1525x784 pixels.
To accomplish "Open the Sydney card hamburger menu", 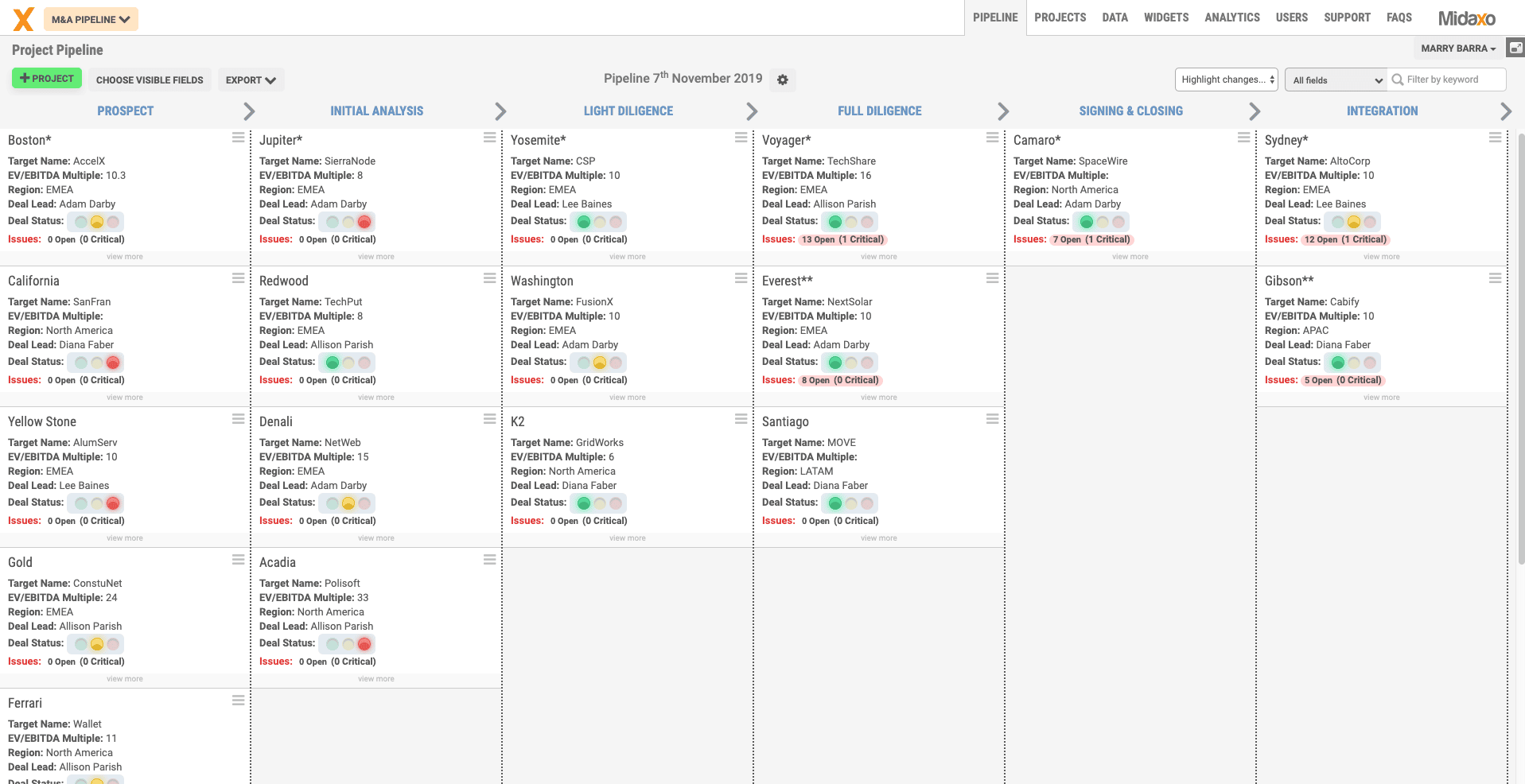I will (x=1495, y=138).
